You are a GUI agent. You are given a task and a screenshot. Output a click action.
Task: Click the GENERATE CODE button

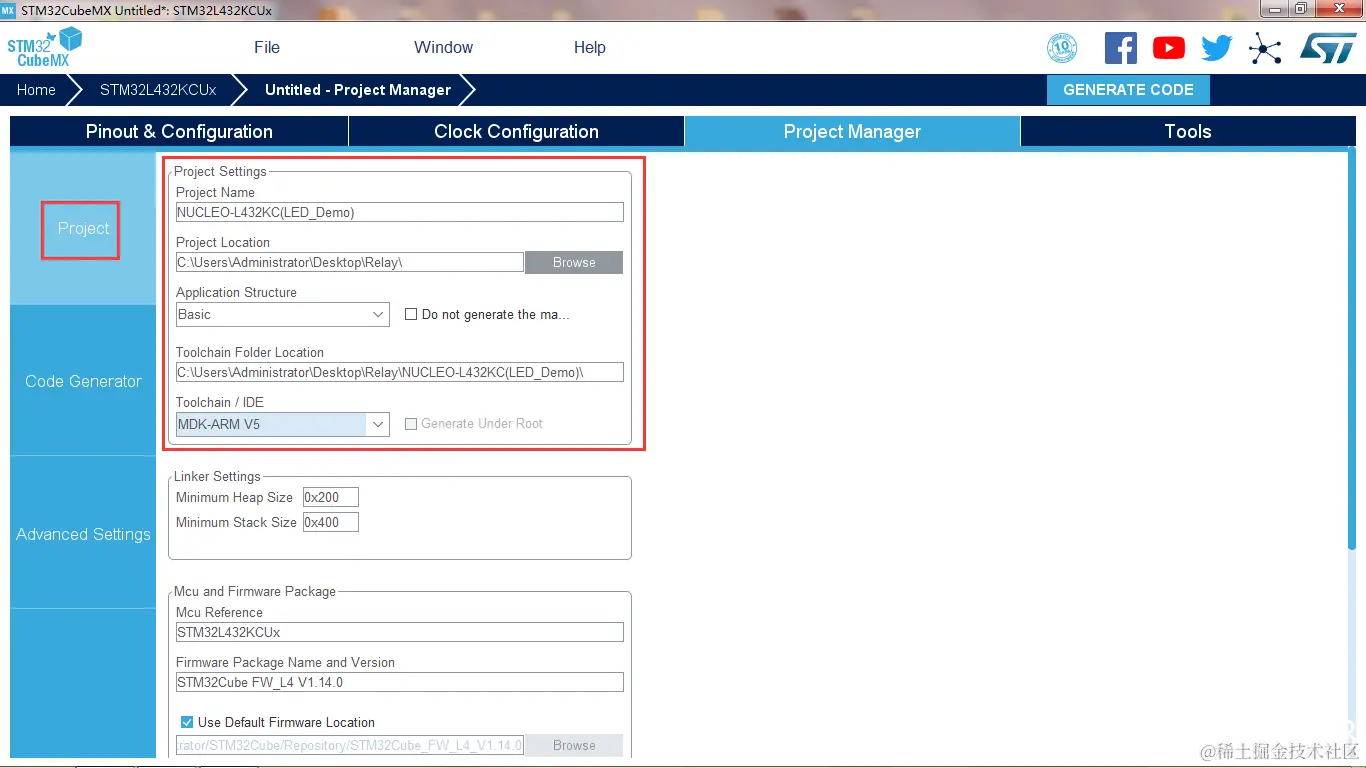[x=1128, y=90]
